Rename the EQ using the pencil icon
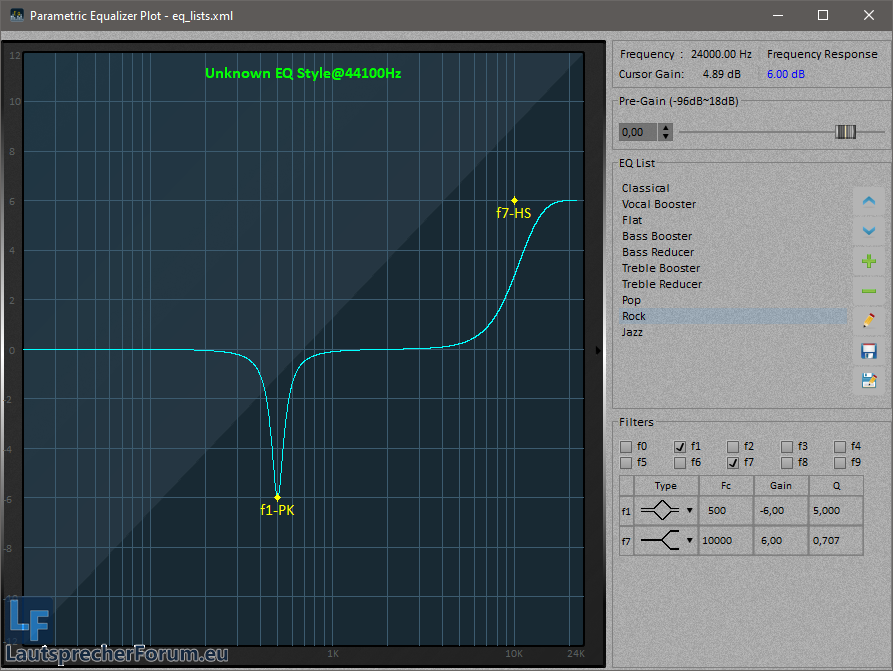893x671 pixels. pos(868,321)
